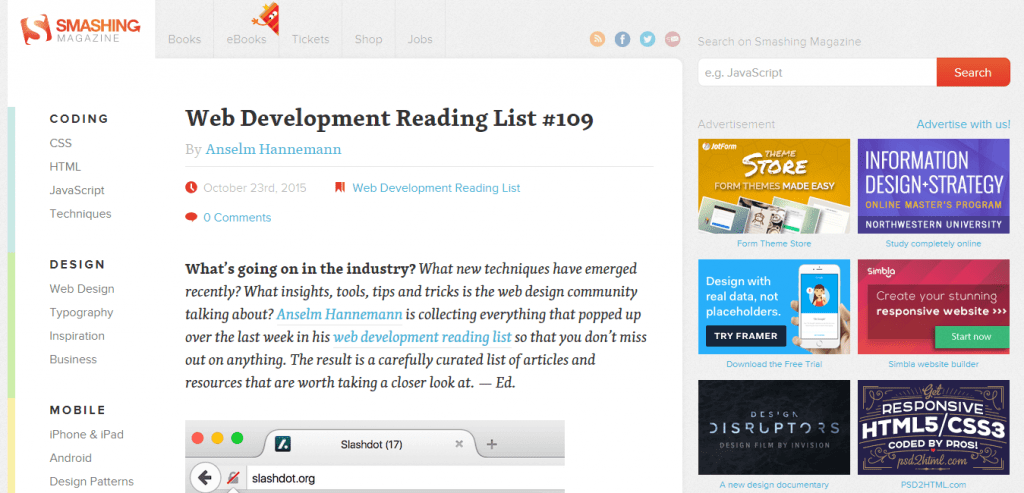Click back arrow in Slashdot browser image
Screen dimensions: 1024x493
pos(204,478)
